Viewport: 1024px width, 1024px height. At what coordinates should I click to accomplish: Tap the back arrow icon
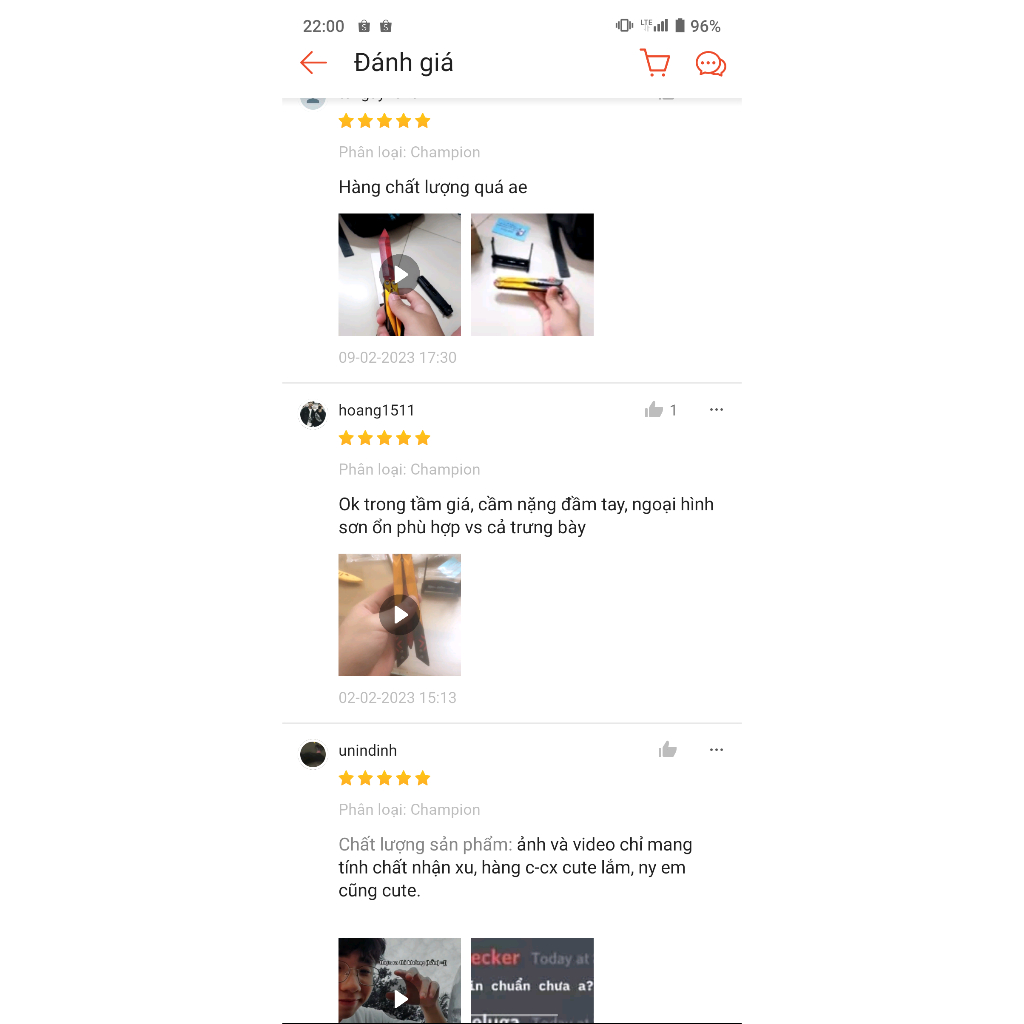point(313,63)
